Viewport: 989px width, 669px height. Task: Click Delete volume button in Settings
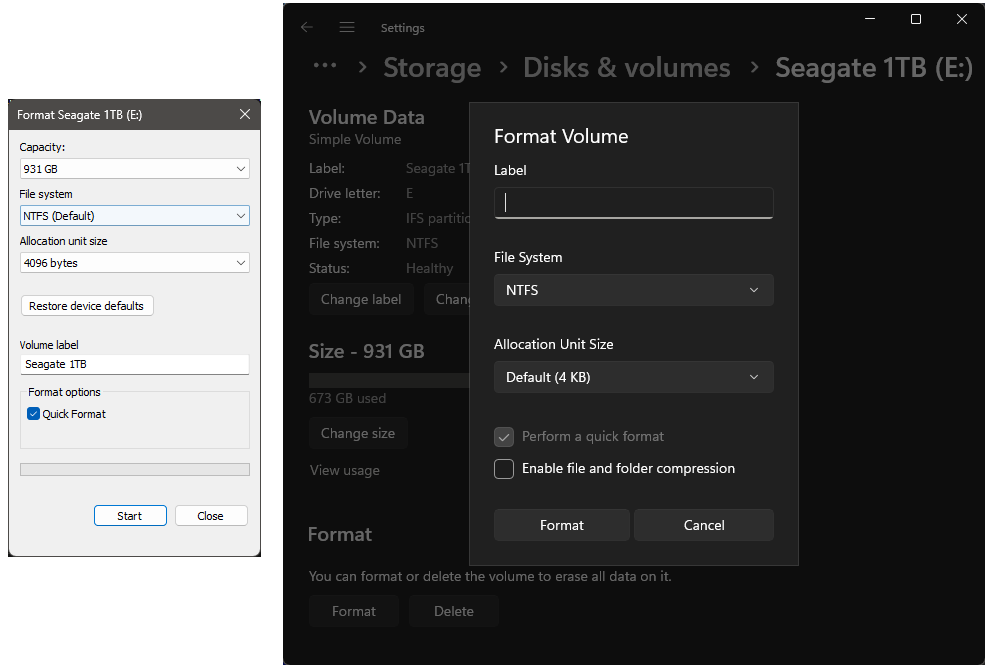(x=454, y=611)
